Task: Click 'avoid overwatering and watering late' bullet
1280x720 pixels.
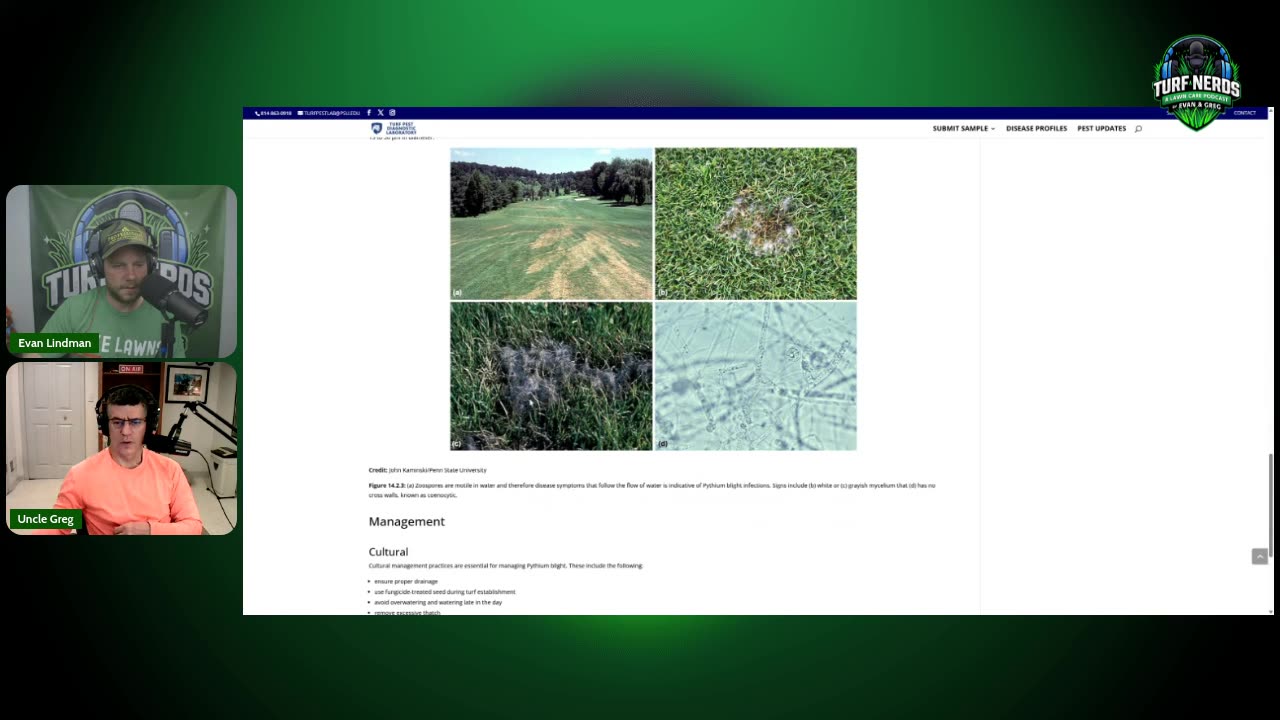Action: coord(438,602)
